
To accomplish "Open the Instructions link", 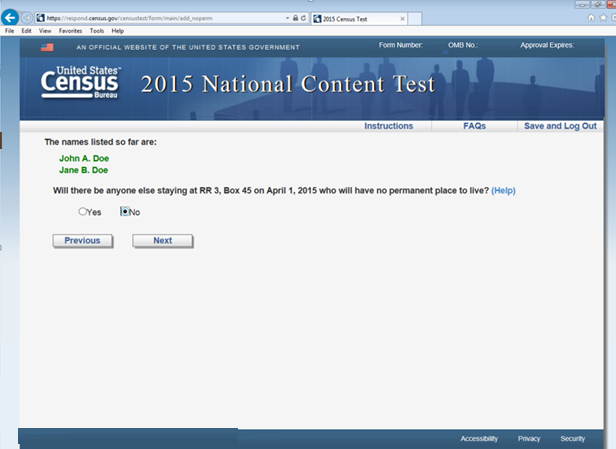I will click(389, 126).
